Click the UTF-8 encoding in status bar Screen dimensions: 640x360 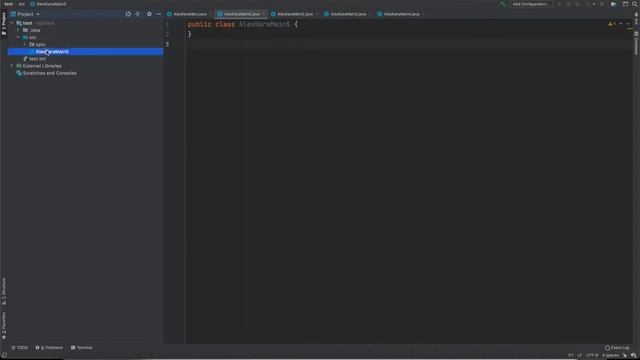(x=592, y=356)
